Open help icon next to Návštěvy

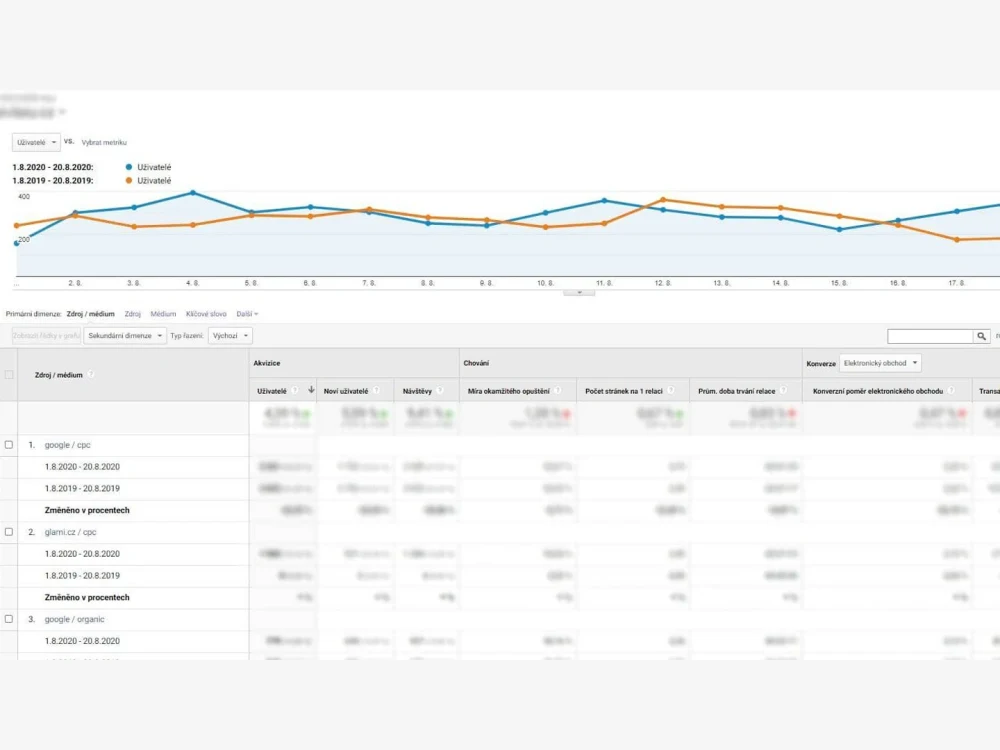tap(441, 390)
